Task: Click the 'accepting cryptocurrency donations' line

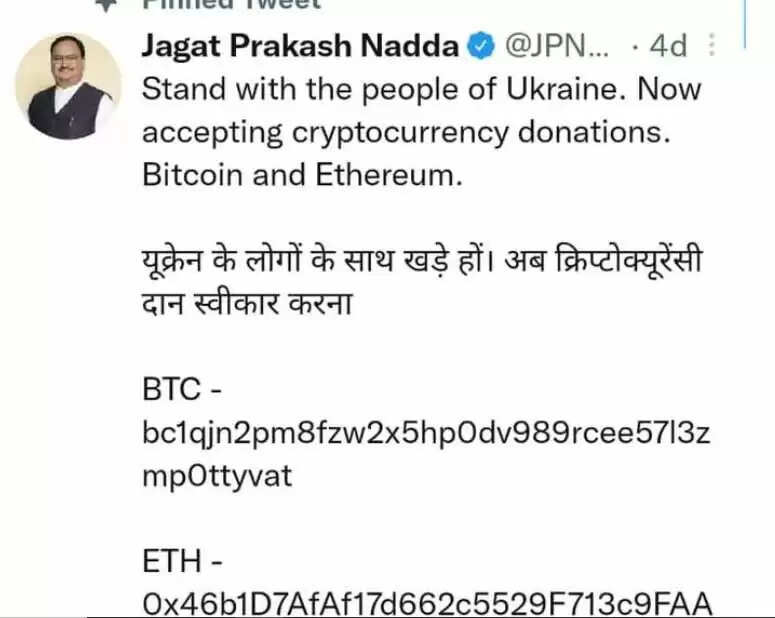Action: click(406, 133)
